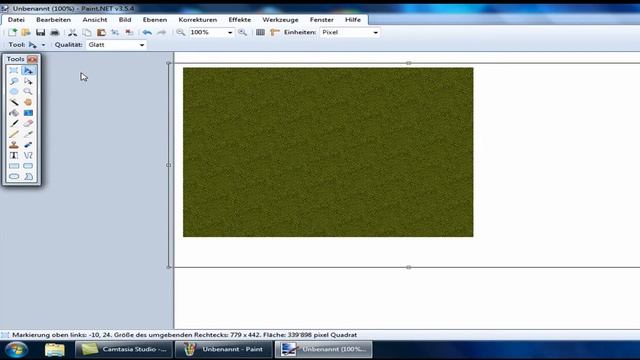Select the Rectangle Select tool

[x=14, y=71]
